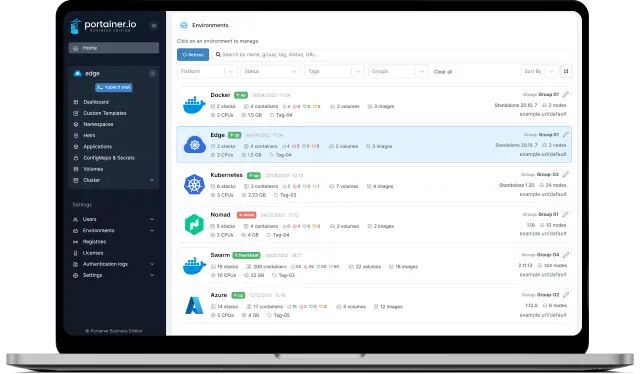Toggle the sort order icon
640x374 pixels.
pos(566,71)
